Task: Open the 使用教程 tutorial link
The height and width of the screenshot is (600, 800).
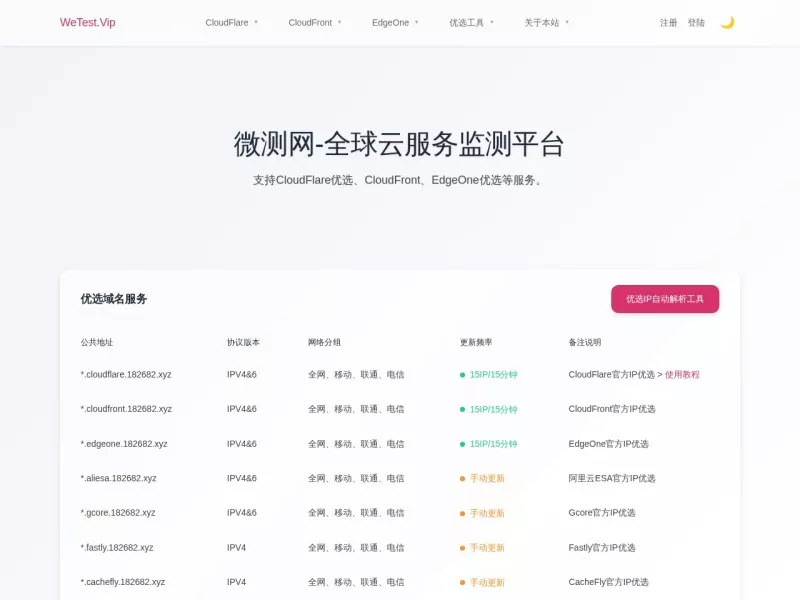Action: click(x=682, y=374)
